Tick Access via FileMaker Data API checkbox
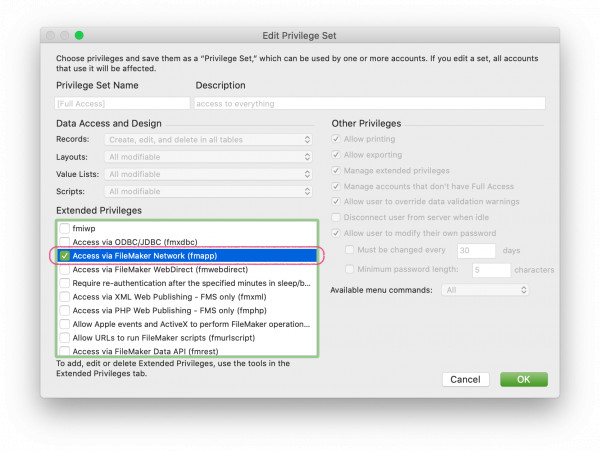This screenshot has width=600, height=451. [65, 351]
